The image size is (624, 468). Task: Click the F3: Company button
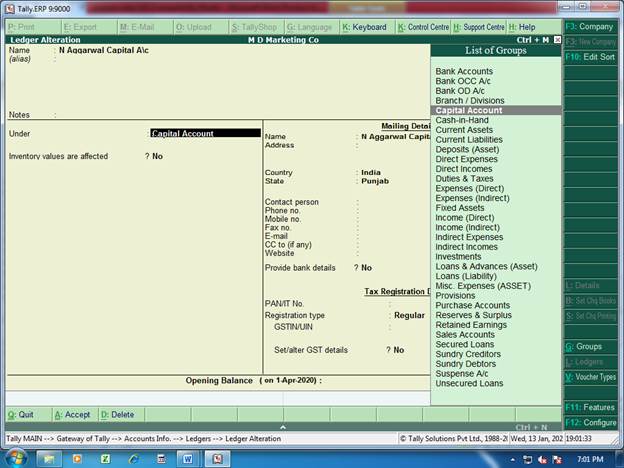point(590,27)
